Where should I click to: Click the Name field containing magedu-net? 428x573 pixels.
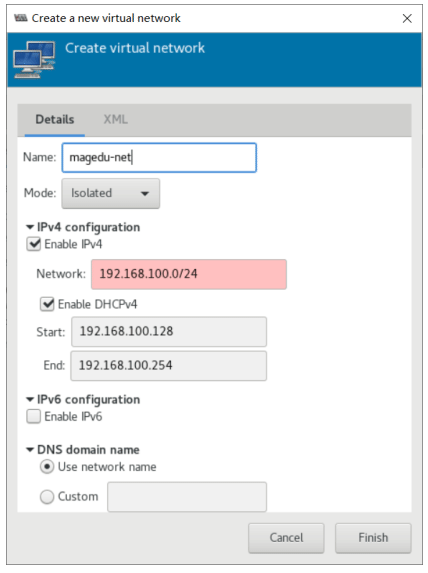(159, 158)
